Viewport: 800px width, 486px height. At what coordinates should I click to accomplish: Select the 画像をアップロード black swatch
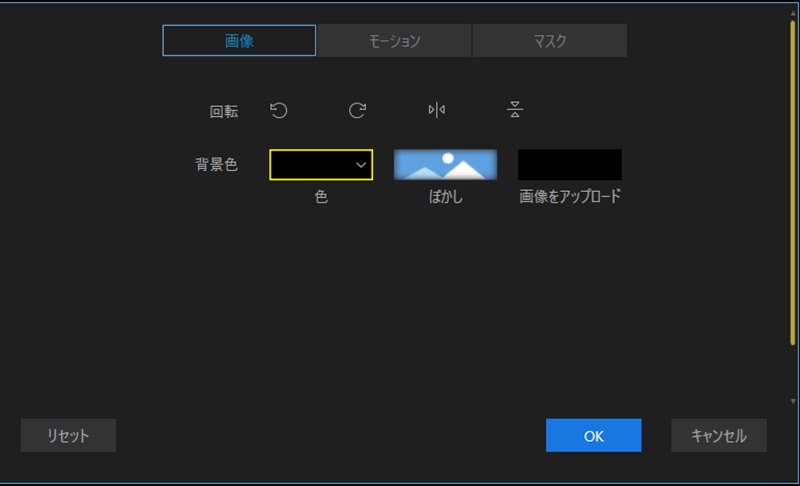click(569, 165)
